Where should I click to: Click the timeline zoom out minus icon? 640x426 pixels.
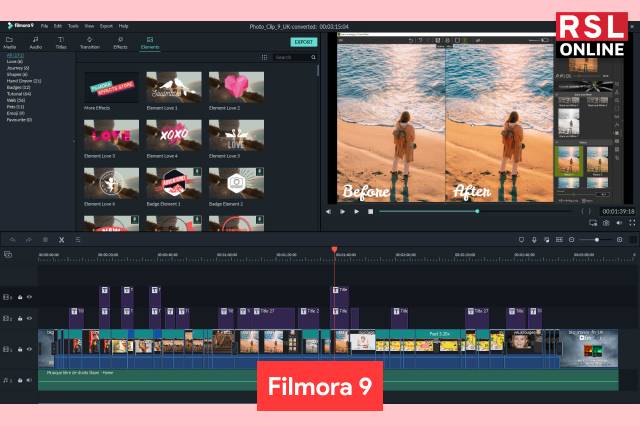(572, 240)
